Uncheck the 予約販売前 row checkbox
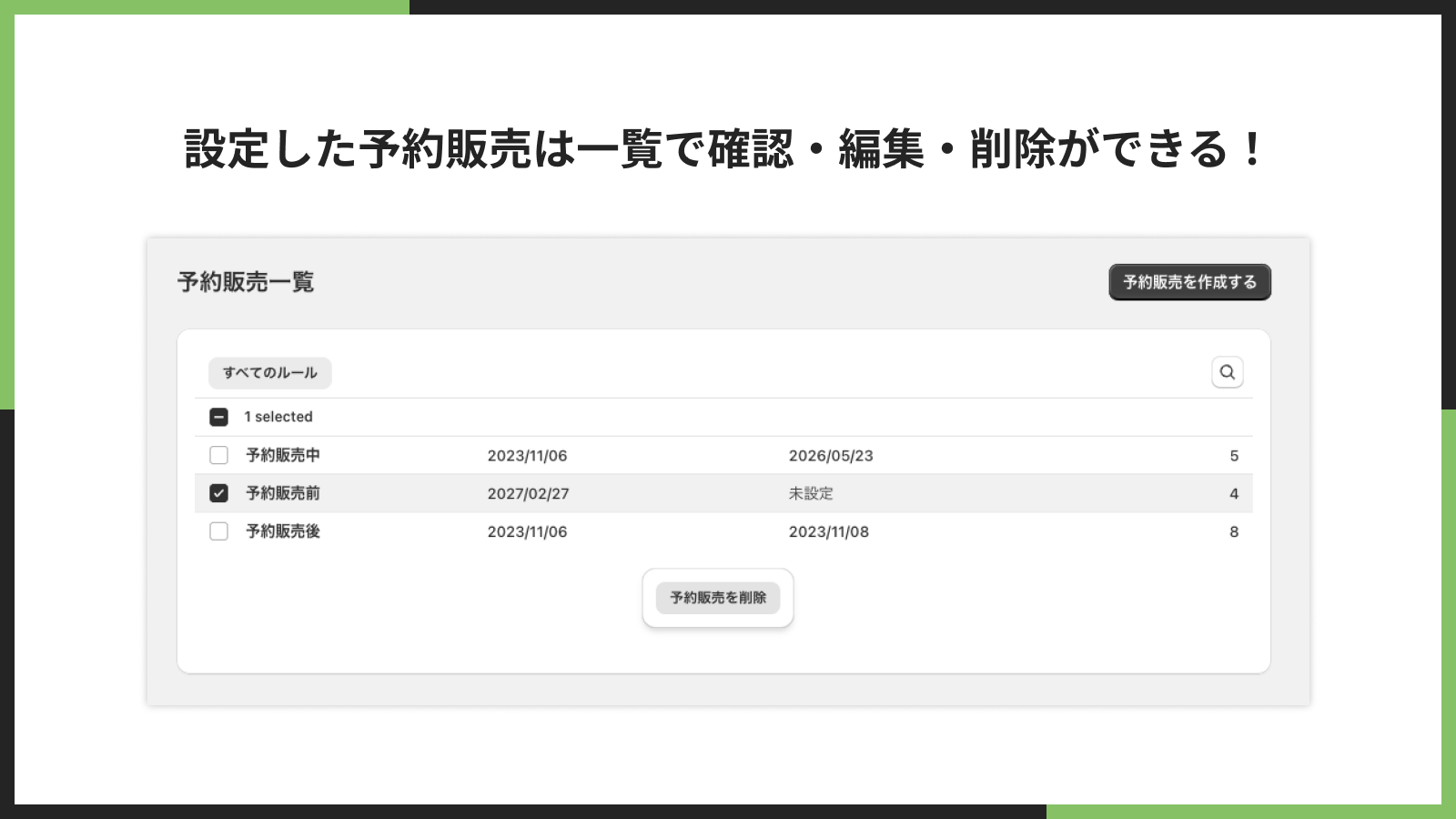This screenshot has height=819, width=1456. click(218, 493)
